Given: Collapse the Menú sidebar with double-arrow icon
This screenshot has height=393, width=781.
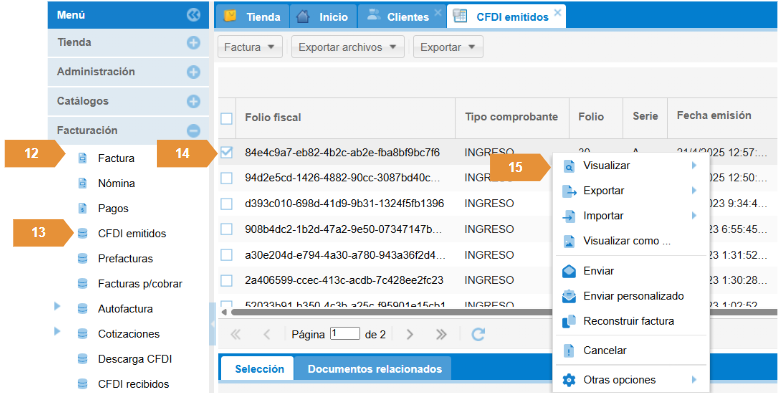Looking at the screenshot, I should coord(194,15).
